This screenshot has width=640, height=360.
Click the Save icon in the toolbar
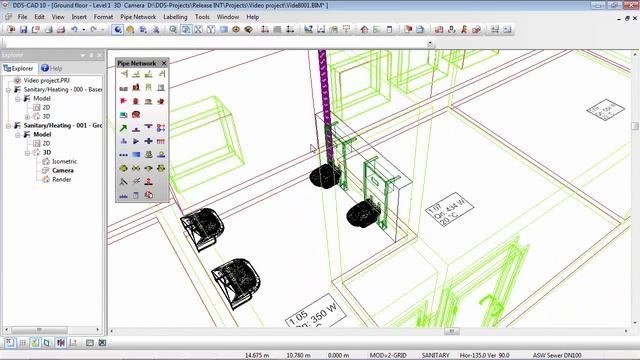[23, 29]
